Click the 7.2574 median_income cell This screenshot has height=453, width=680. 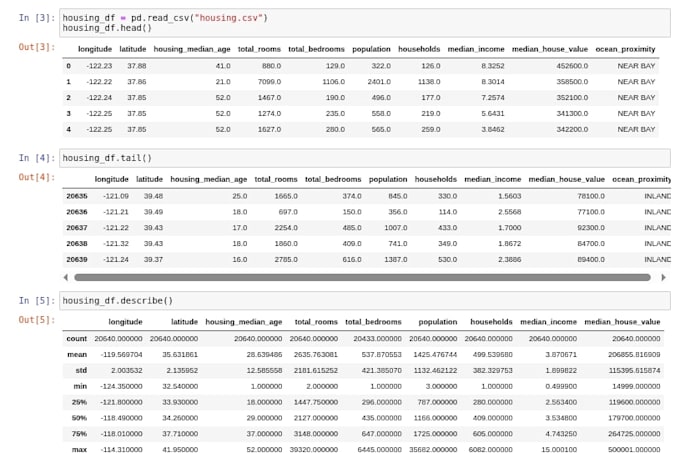click(493, 98)
